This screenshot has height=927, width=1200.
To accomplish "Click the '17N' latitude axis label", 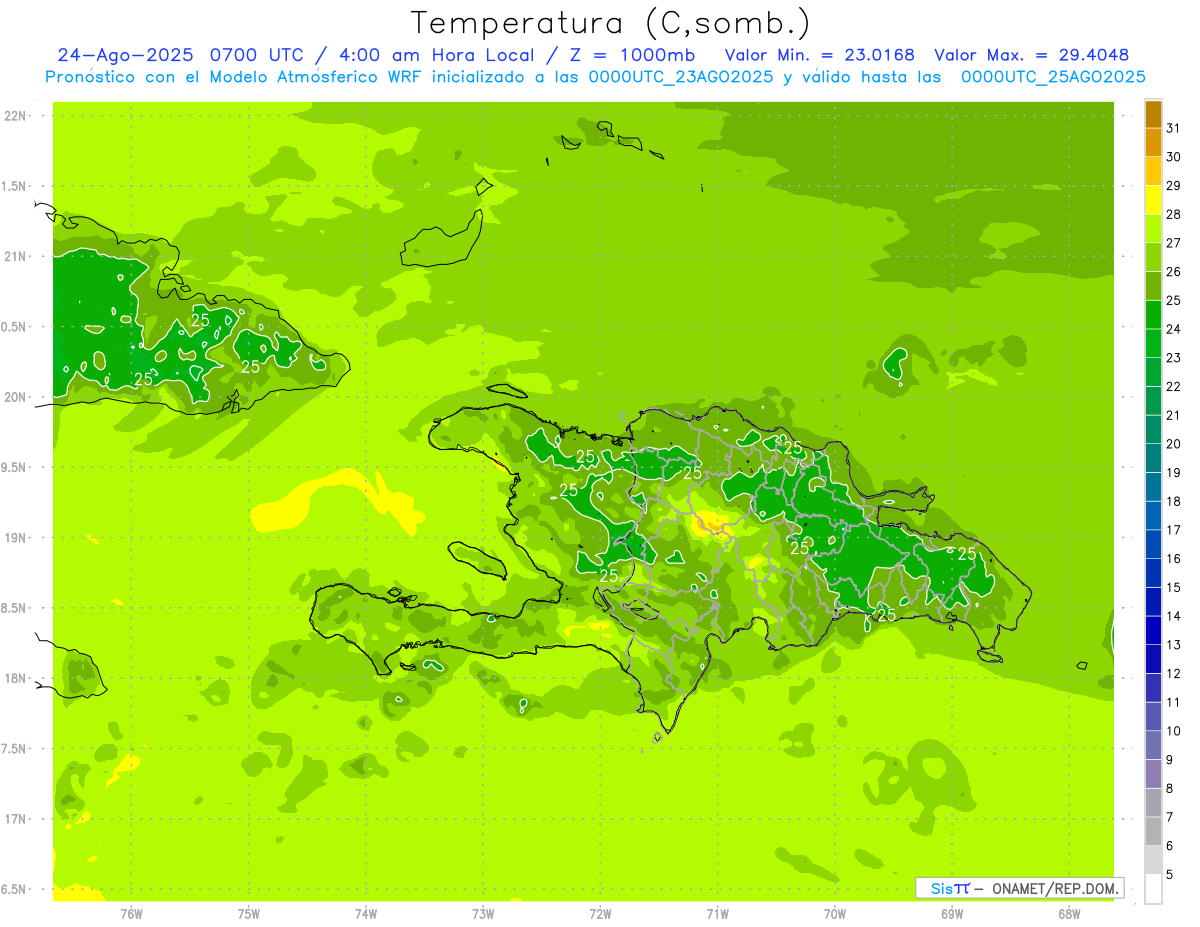I will pyautogui.click(x=14, y=819).
